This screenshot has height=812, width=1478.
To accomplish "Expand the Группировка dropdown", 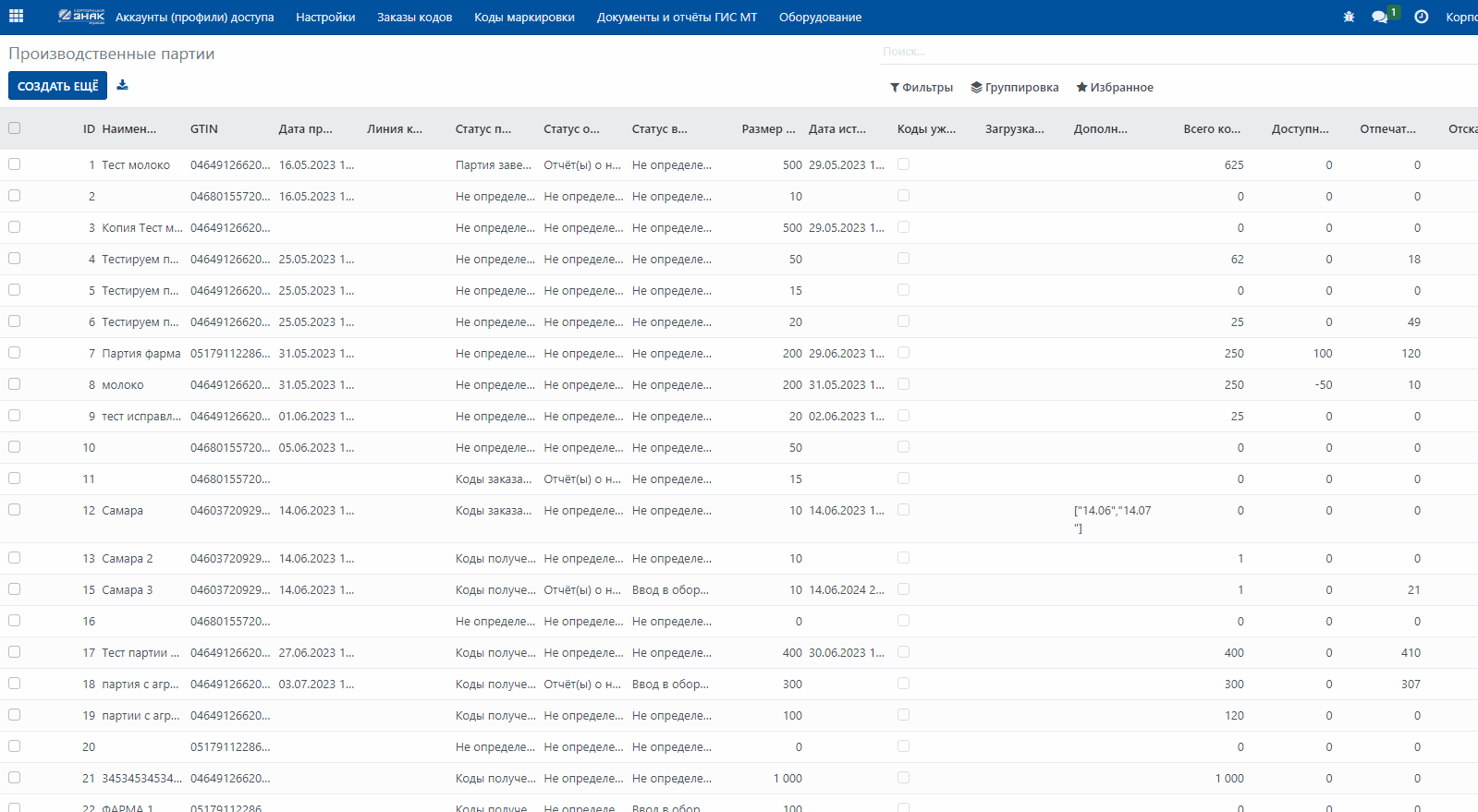I will point(1015,88).
